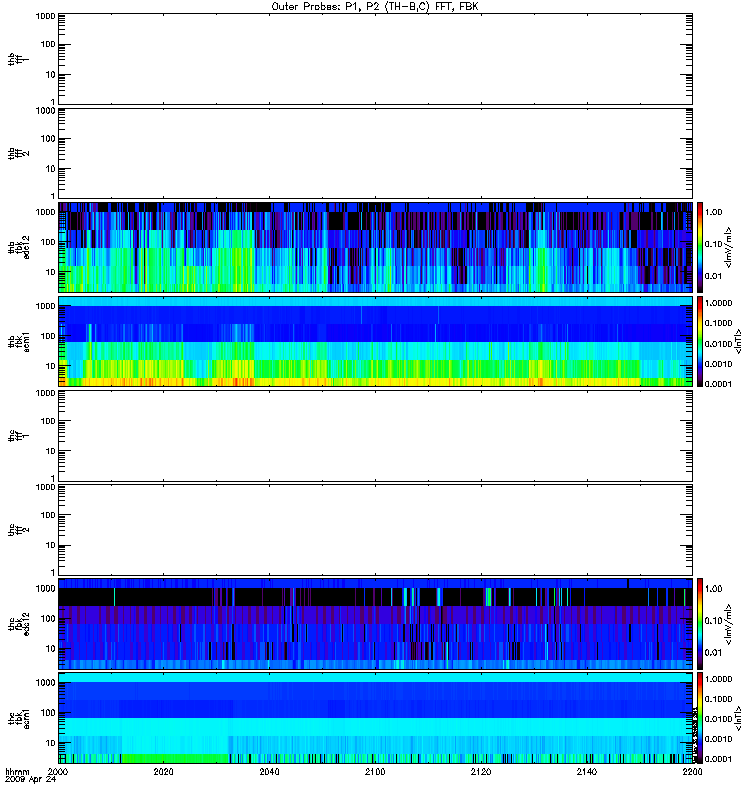Viewport: 750px width, 800px height.
Task: Click the plot title "Outer Probes: P1, P2 (TH-B,C) FFT, FBK"
Action: point(375,7)
